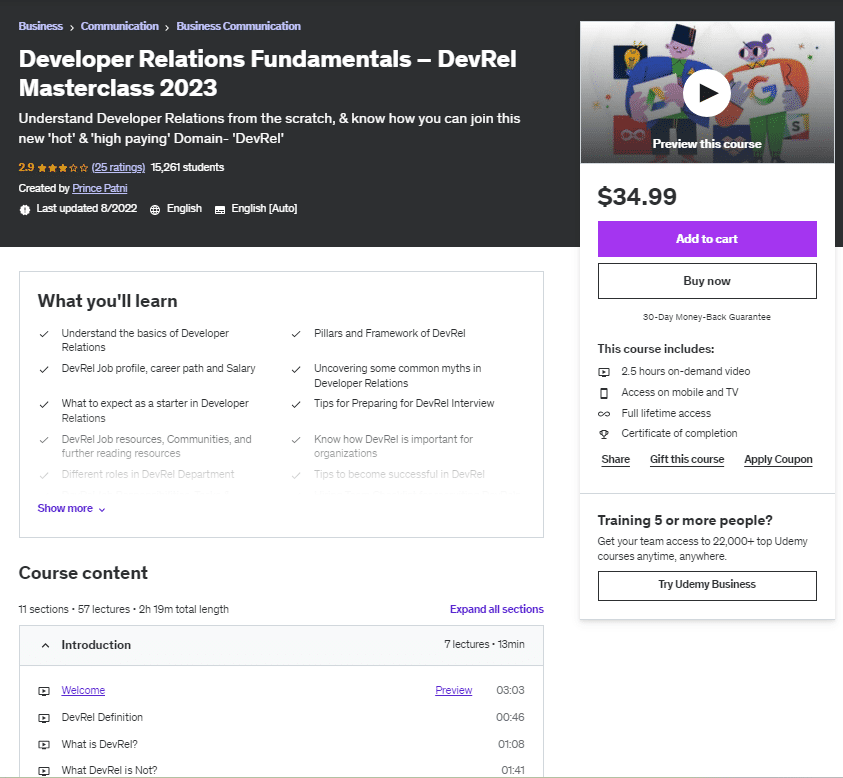Open the Business Communication breadcrumb

tap(238, 25)
